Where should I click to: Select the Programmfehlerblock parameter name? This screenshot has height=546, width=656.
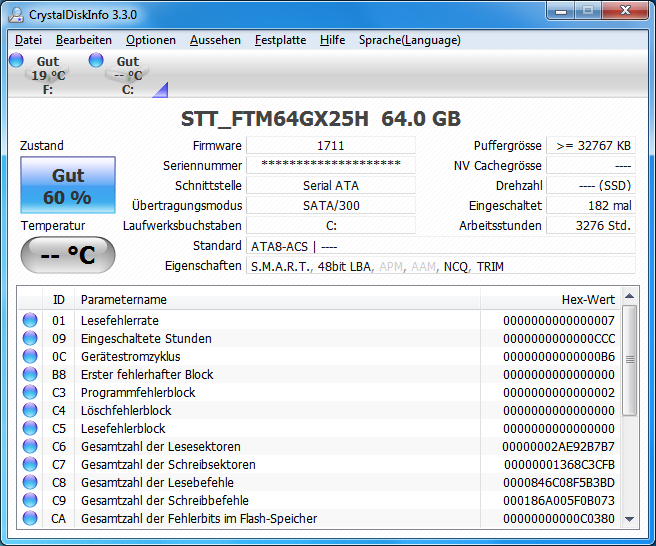pos(138,392)
